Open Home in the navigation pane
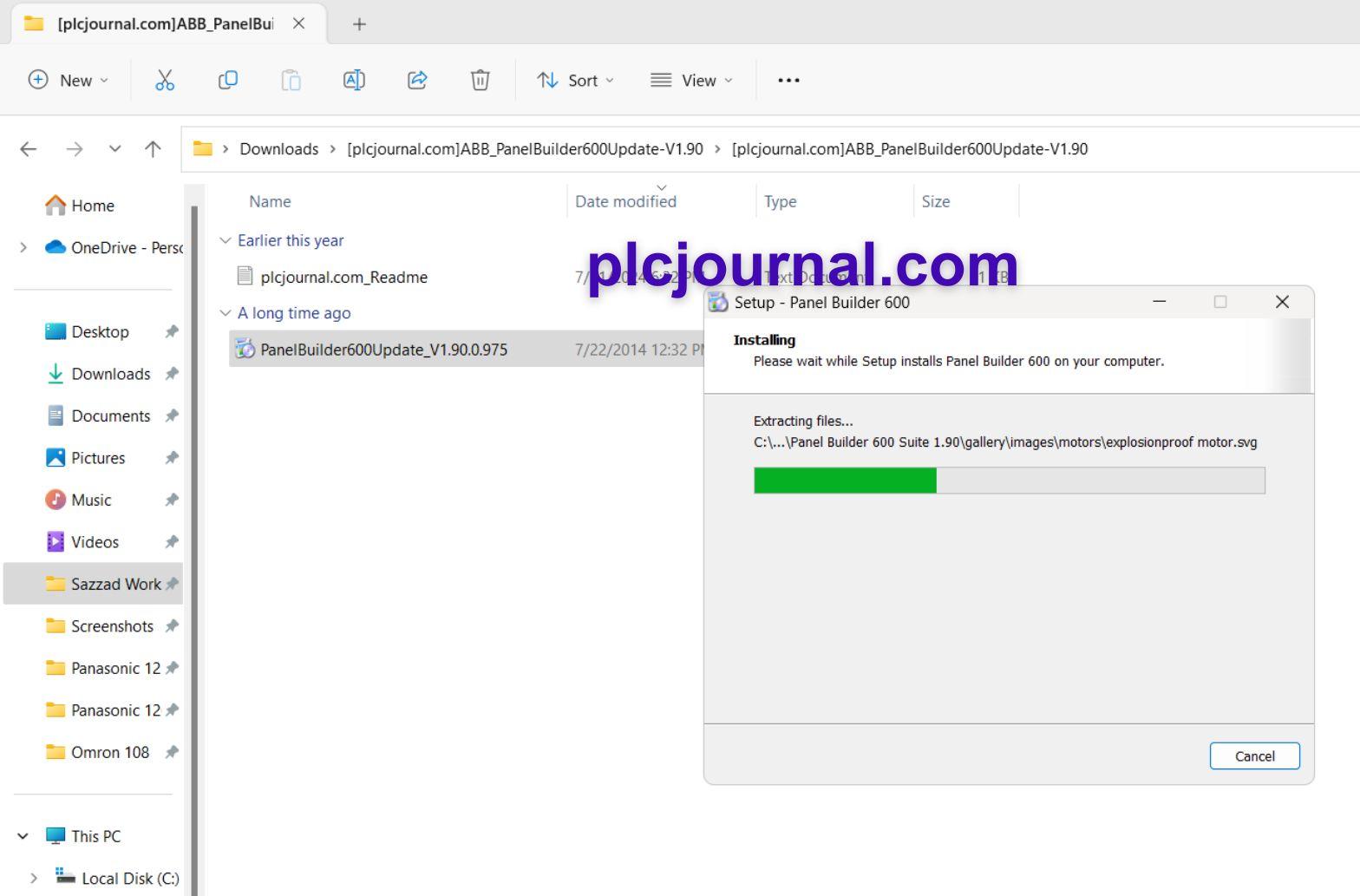This screenshot has width=1360, height=896. 80,206
